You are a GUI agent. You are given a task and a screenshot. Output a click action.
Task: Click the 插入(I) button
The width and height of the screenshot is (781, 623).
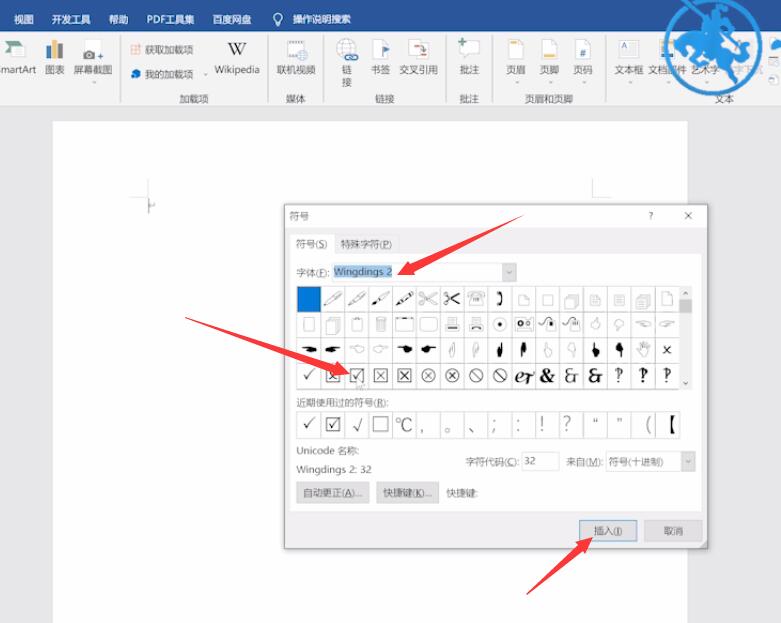[x=608, y=531]
